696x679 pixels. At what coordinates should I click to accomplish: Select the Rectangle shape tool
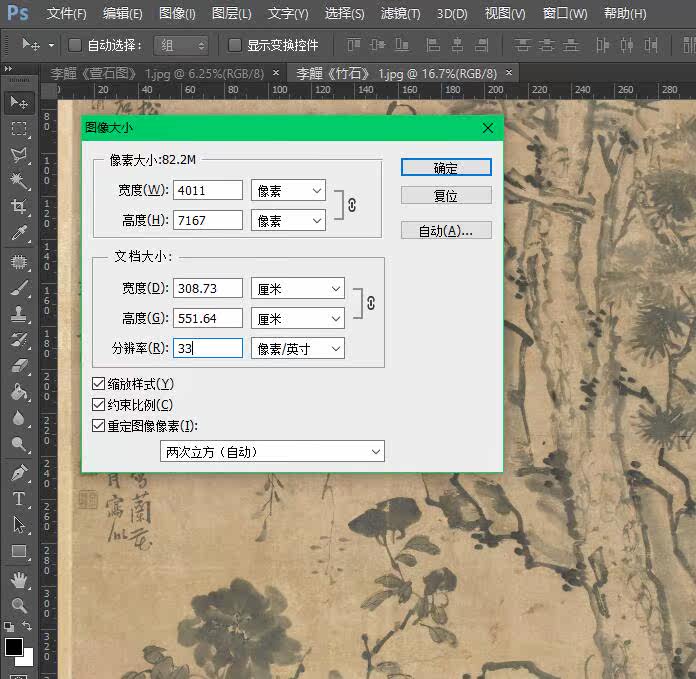pos(19,551)
